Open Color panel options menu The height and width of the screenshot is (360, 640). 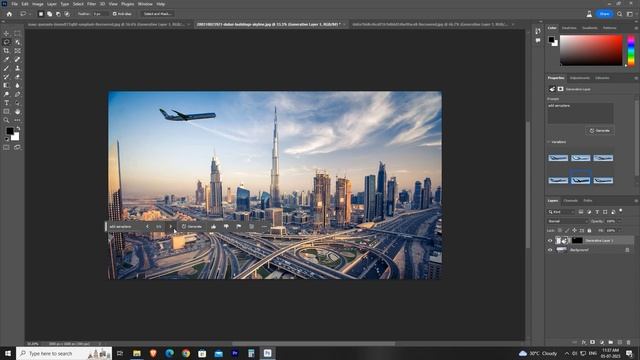pos(636,28)
